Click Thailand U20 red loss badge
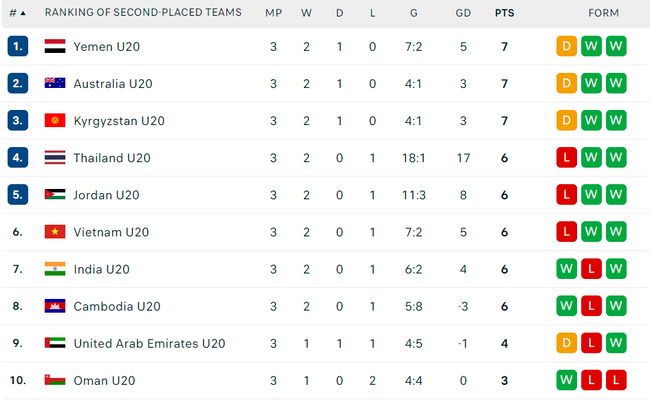650x402 pixels. coord(567,158)
